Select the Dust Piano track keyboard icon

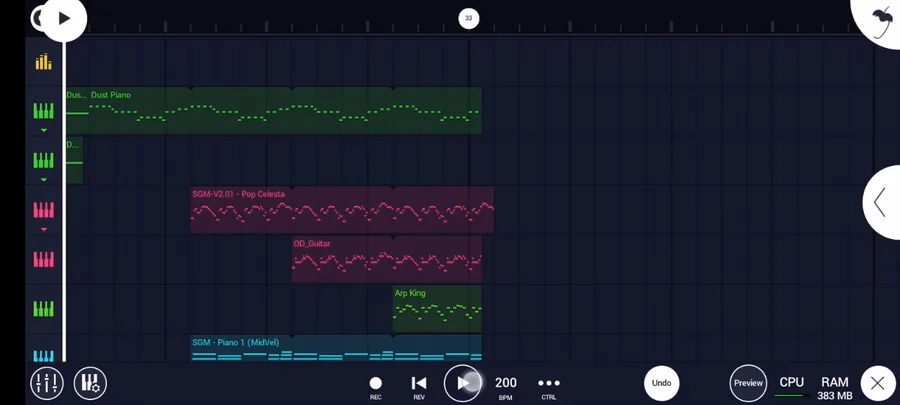(x=44, y=111)
